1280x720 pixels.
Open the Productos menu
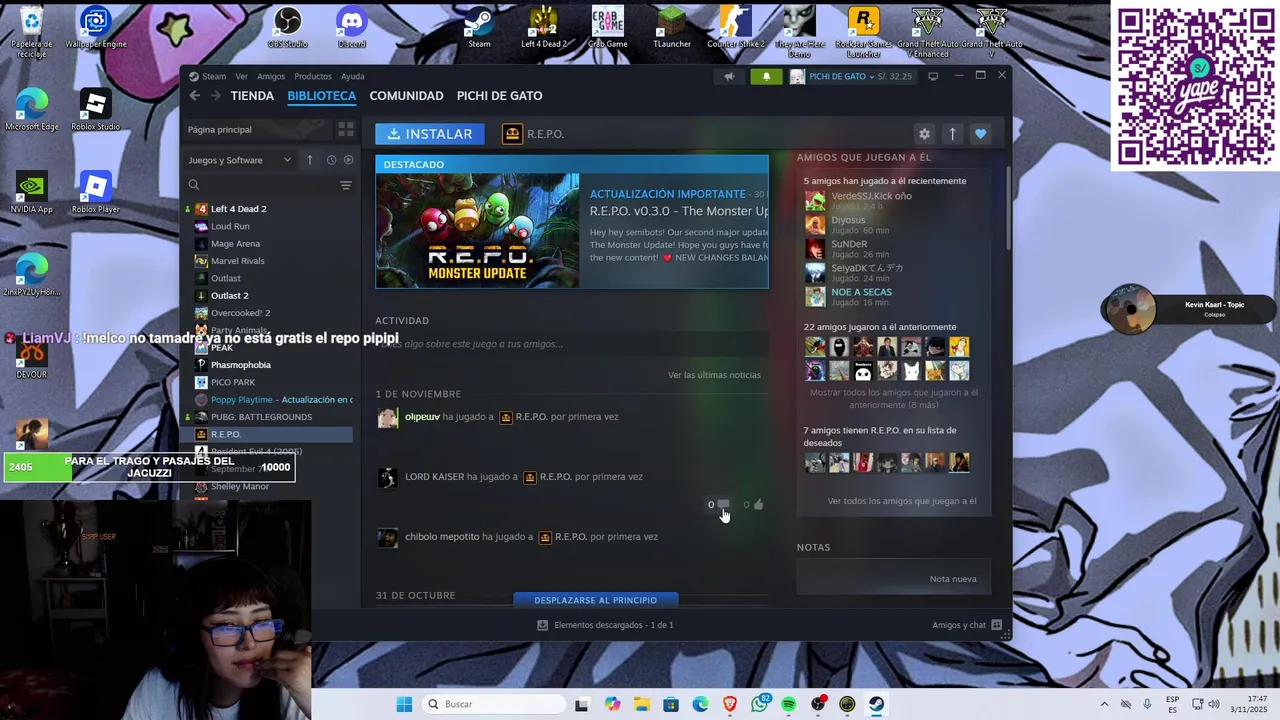pyautogui.click(x=313, y=77)
